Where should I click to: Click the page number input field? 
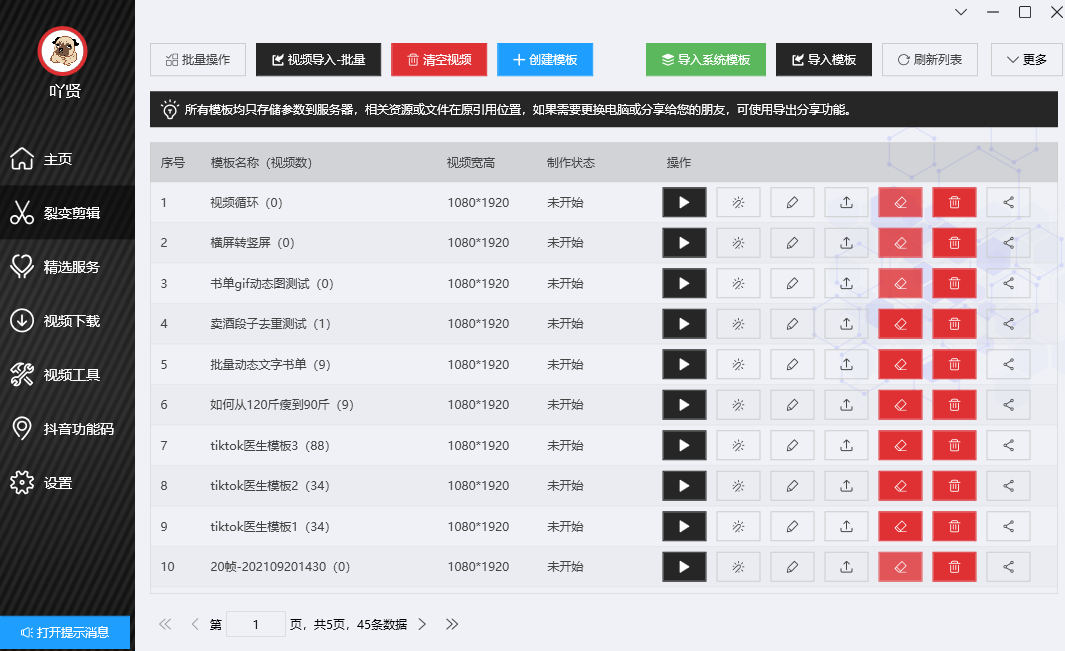pos(255,624)
